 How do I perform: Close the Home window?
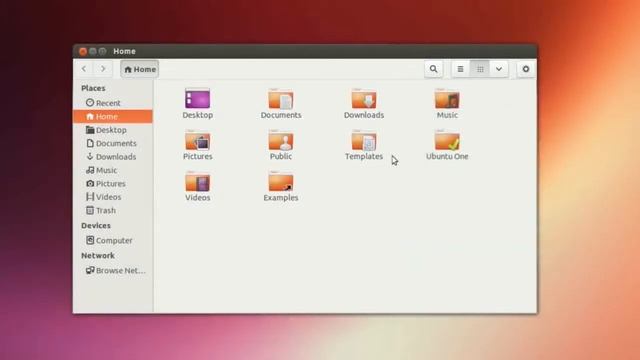pyautogui.click(x=83, y=51)
